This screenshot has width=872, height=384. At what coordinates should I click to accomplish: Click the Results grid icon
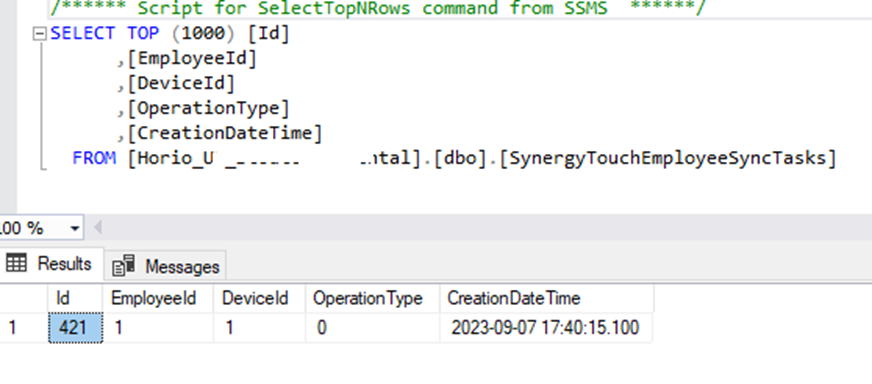tap(15, 263)
